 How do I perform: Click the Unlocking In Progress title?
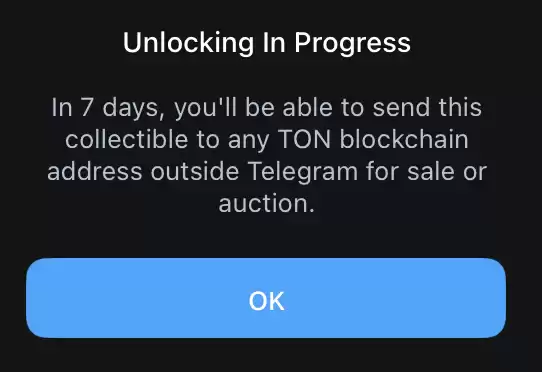pyautogui.click(x=267, y=43)
